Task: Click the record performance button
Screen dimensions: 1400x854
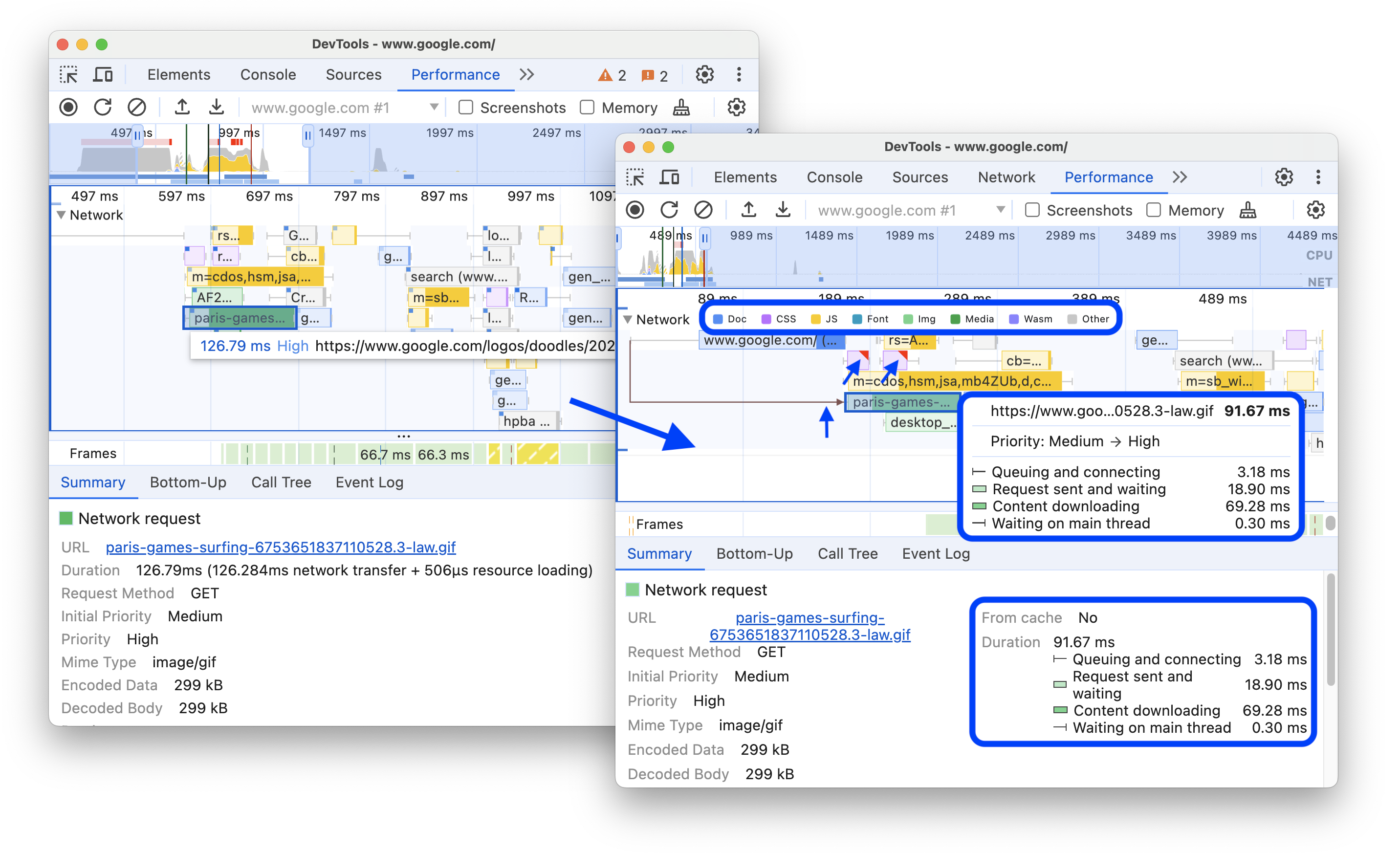Action: point(71,108)
